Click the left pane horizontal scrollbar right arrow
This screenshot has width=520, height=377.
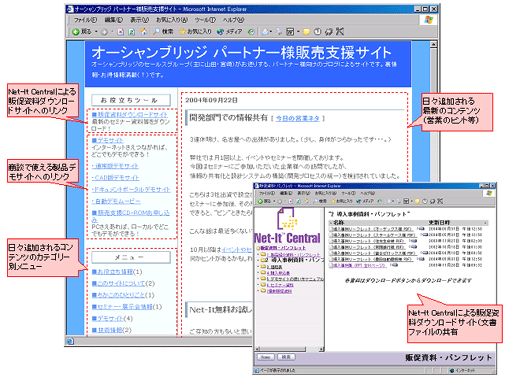coord(321,349)
